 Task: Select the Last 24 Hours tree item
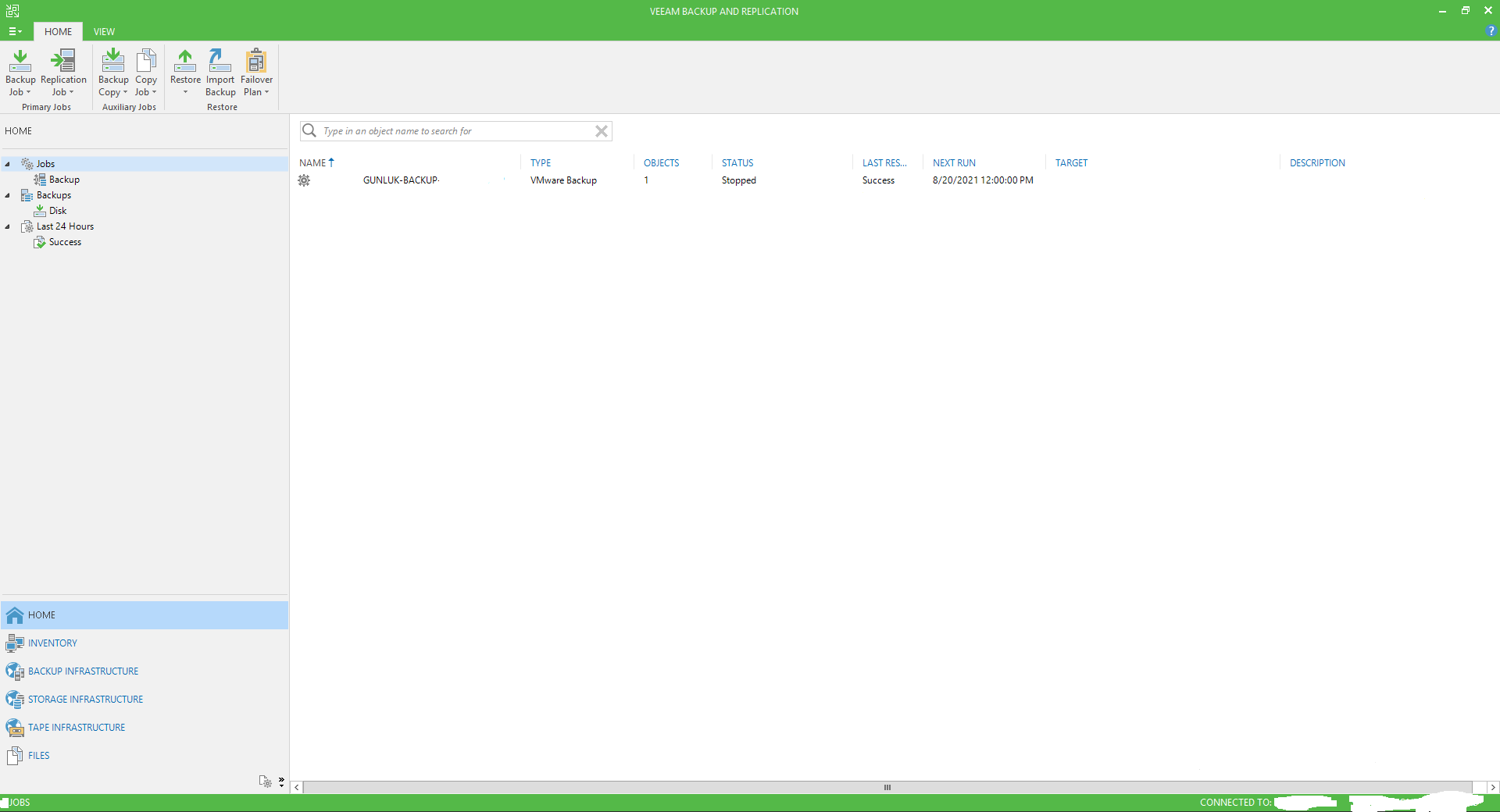point(65,226)
